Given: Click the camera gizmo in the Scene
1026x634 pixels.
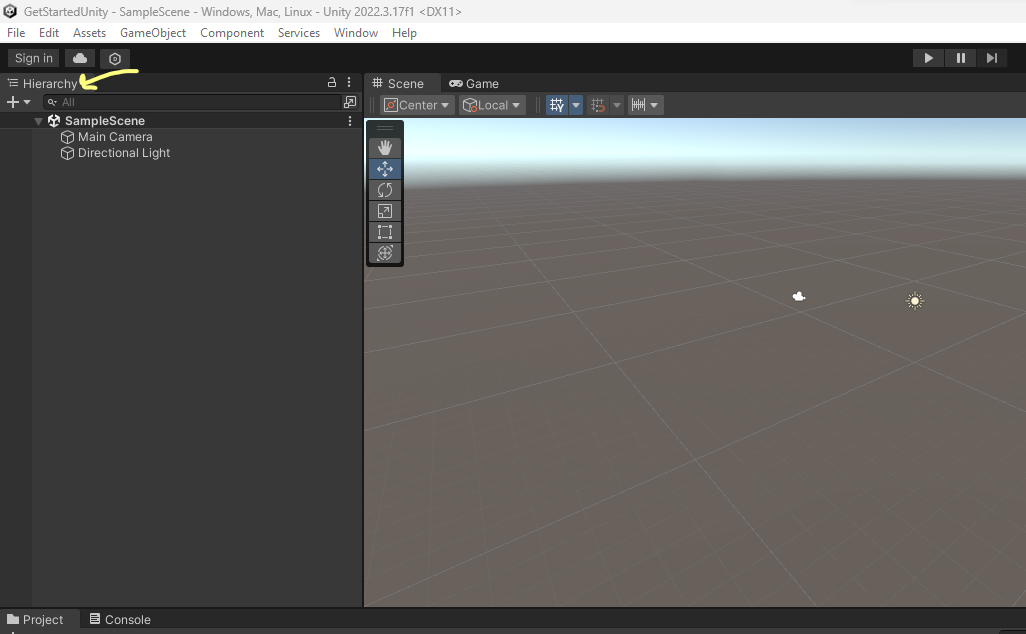Looking at the screenshot, I should click(x=798, y=296).
